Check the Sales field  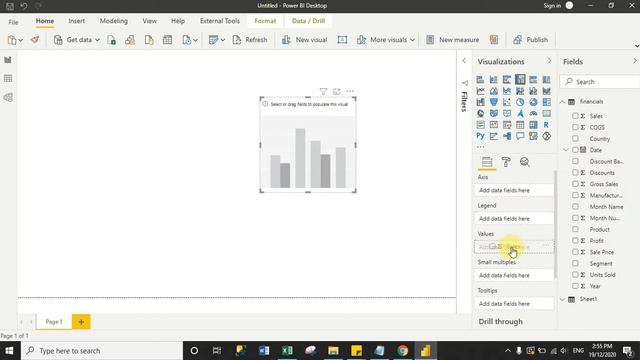(575, 116)
